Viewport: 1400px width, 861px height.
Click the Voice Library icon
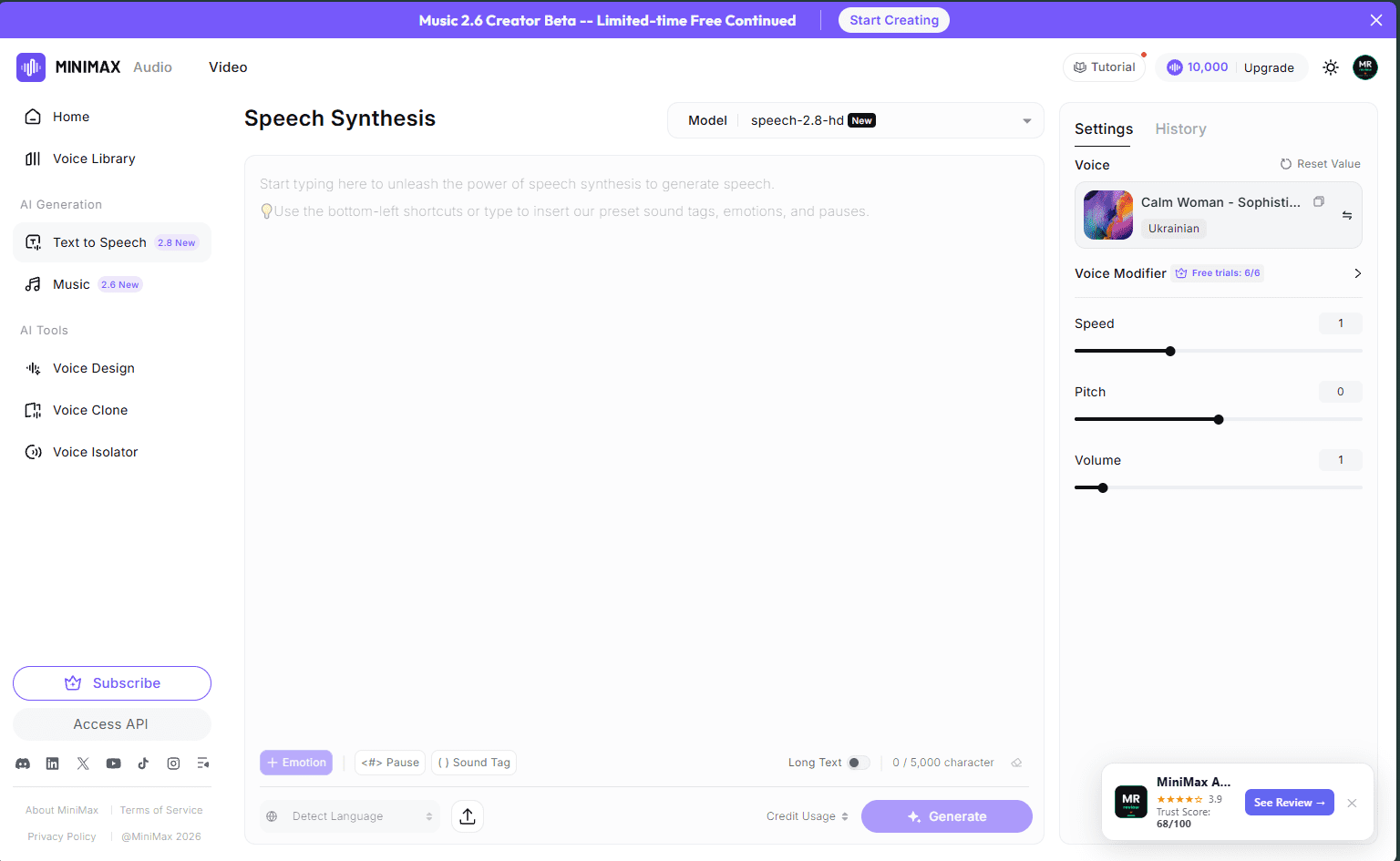33,159
